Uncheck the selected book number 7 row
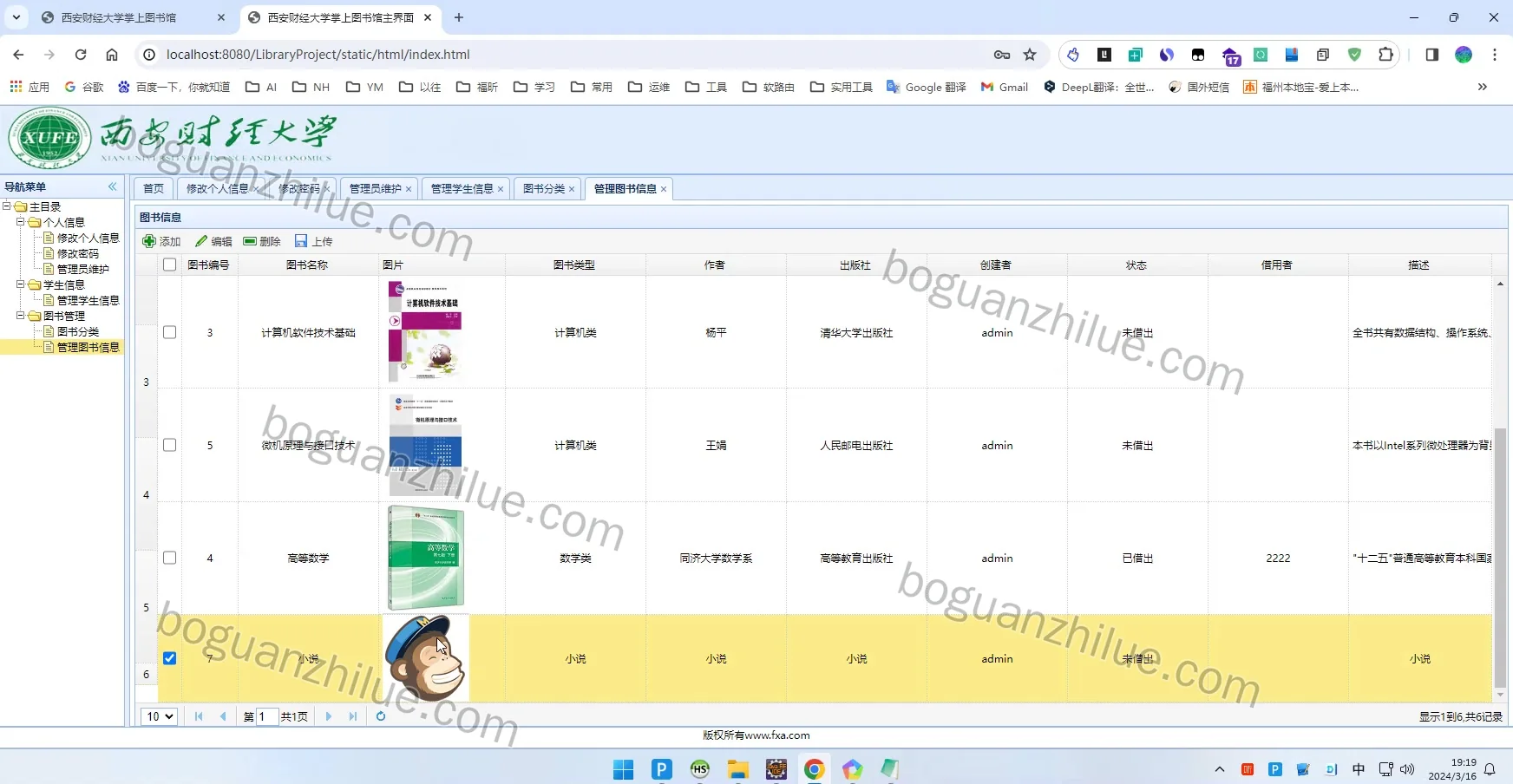 (x=169, y=658)
